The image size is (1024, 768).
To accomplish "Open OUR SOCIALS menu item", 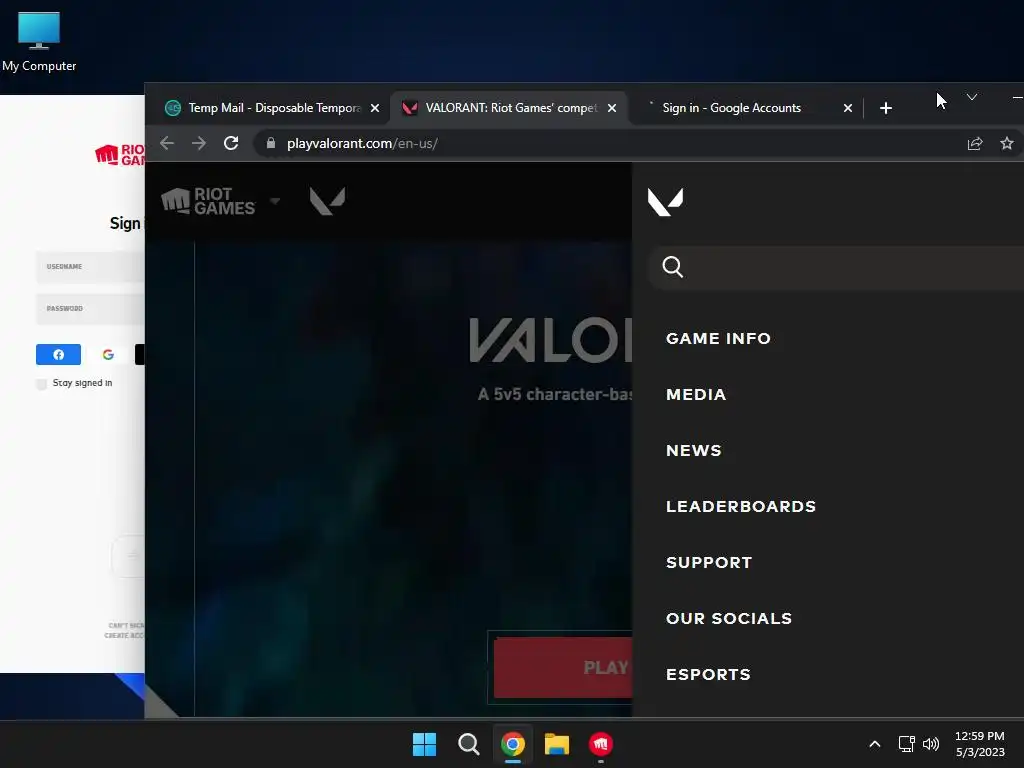I will (729, 618).
